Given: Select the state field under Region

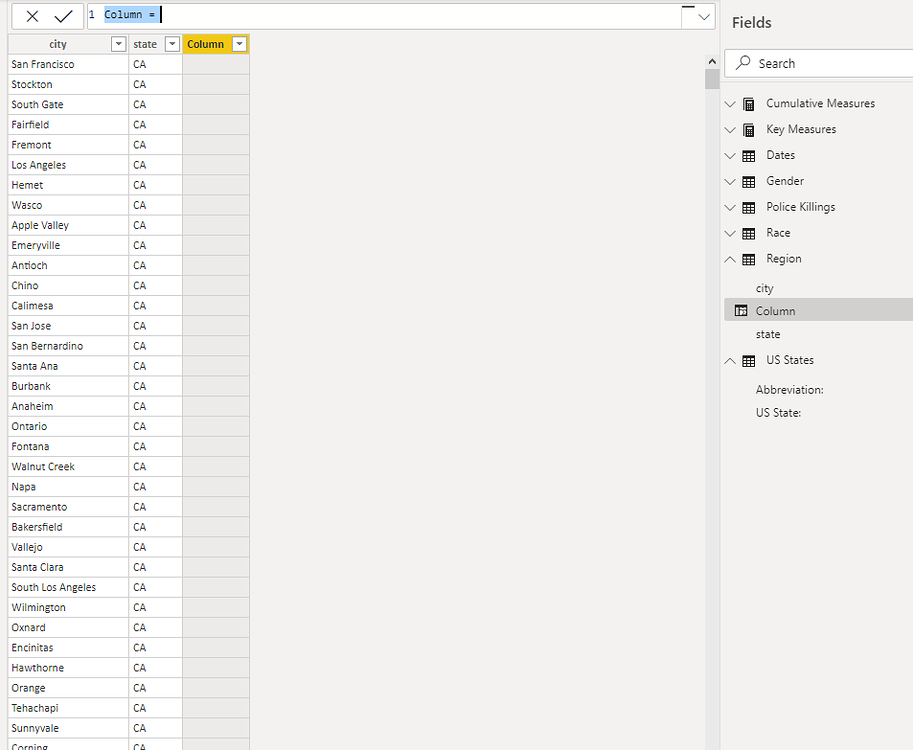Looking at the screenshot, I should tap(767, 334).
